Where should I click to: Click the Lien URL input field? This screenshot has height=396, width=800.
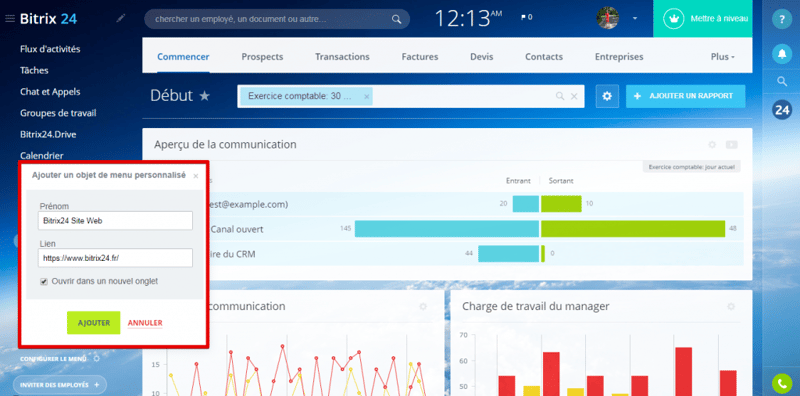pyautogui.click(x=115, y=258)
